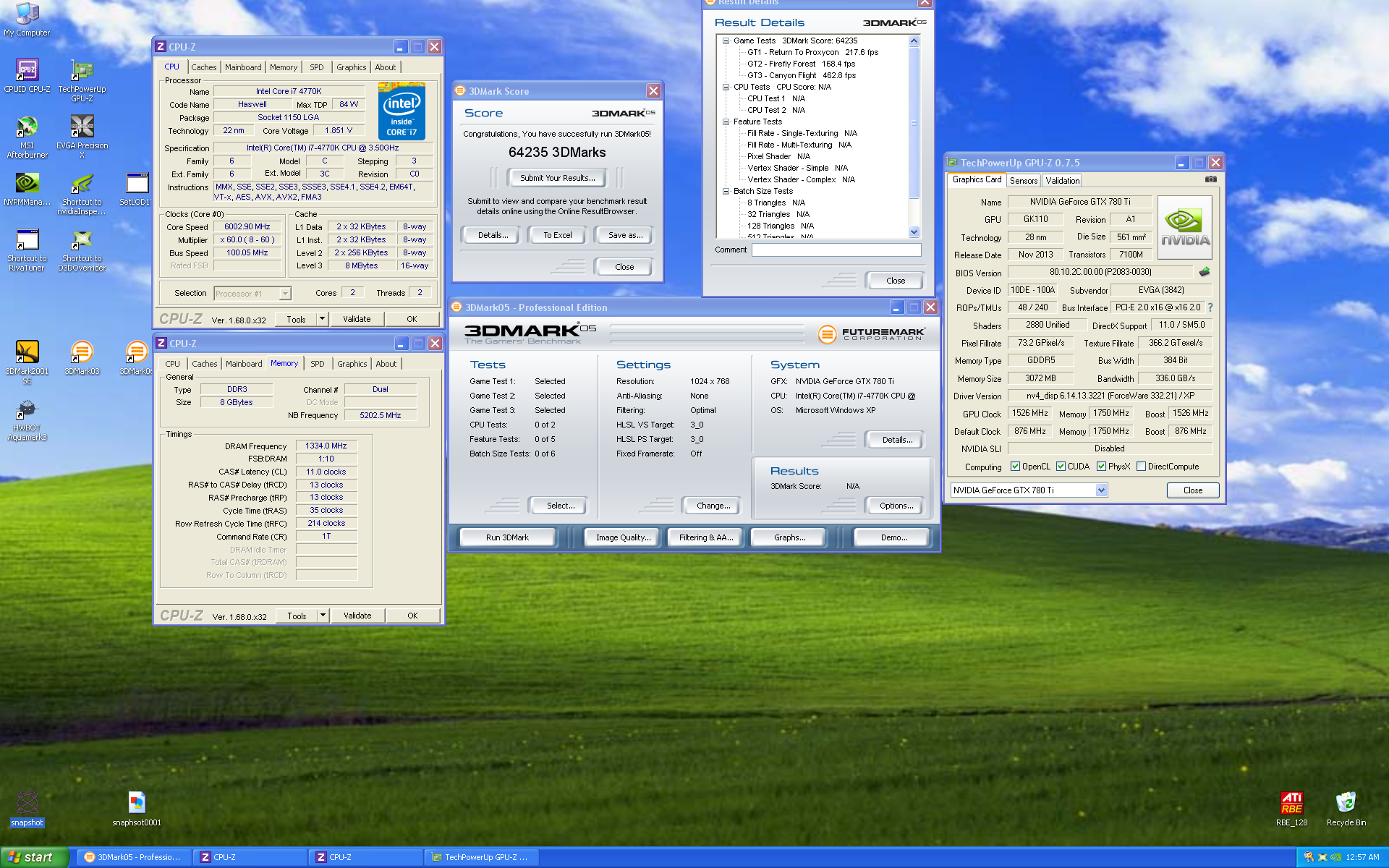Open NVPMManager desktop icon
This screenshot has width=1389, height=868.
click(27, 189)
